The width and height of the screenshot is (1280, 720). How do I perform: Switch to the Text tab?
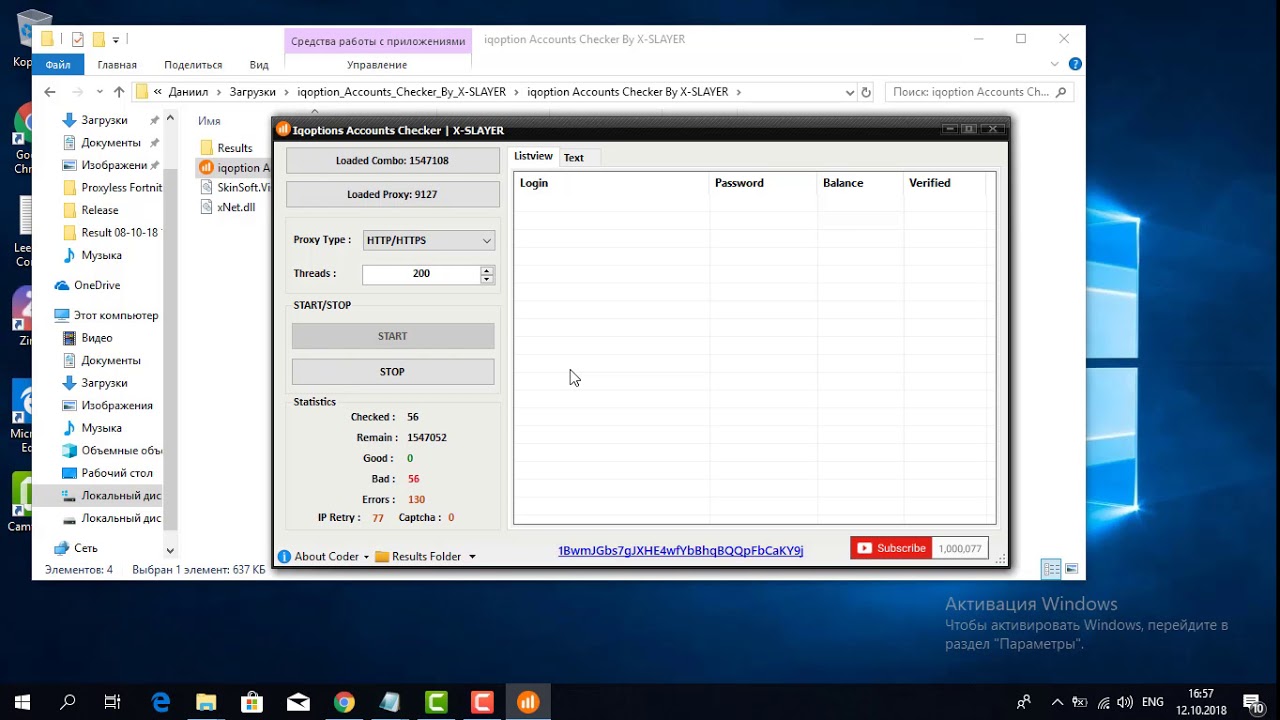[x=574, y=158]
